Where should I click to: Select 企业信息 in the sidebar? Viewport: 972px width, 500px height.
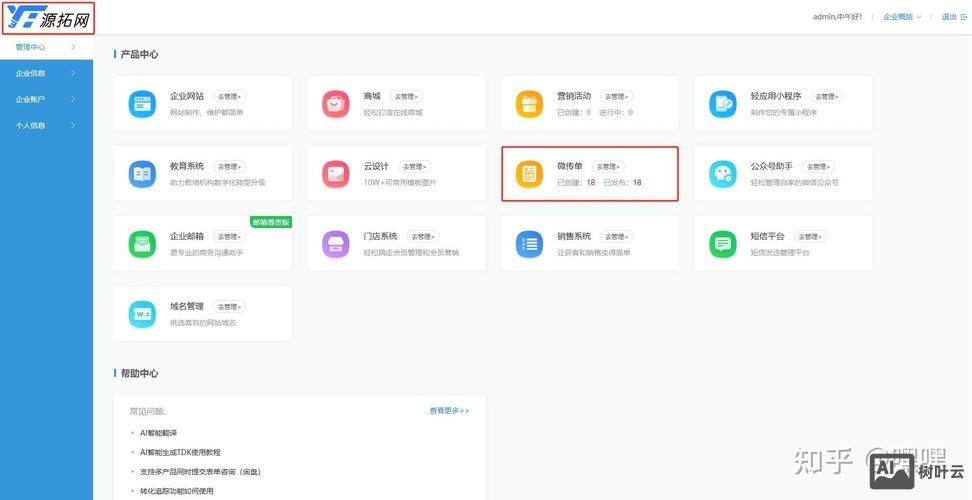coord(46,73)
